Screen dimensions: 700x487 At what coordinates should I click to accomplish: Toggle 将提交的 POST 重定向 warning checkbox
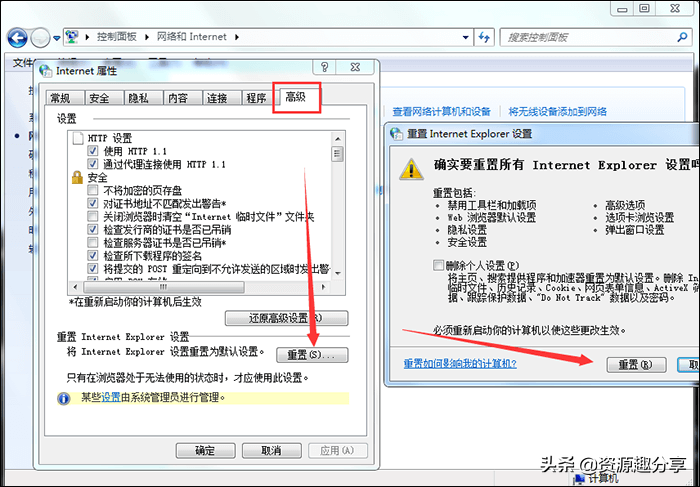pos(92,269)
